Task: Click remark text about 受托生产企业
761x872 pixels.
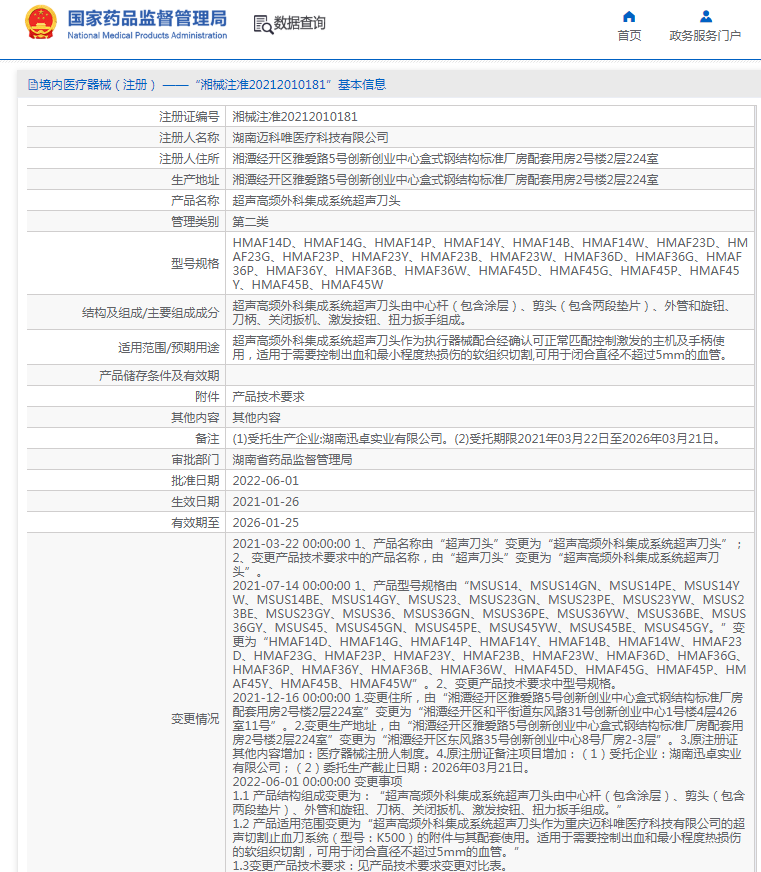Action: [477, 439]
